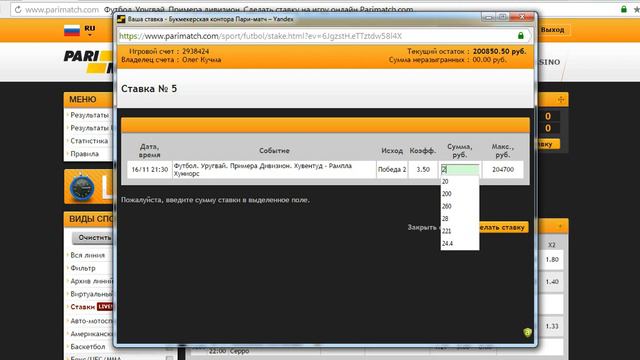Click the 1.80 odds cell behind popup

pyautogui.click(x=552, y=260)
